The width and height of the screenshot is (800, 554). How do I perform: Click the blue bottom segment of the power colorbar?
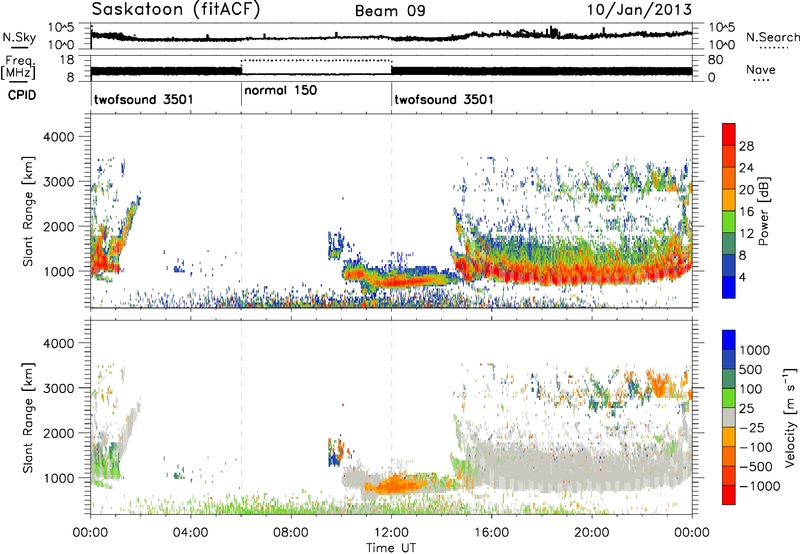tap(729, 288)
